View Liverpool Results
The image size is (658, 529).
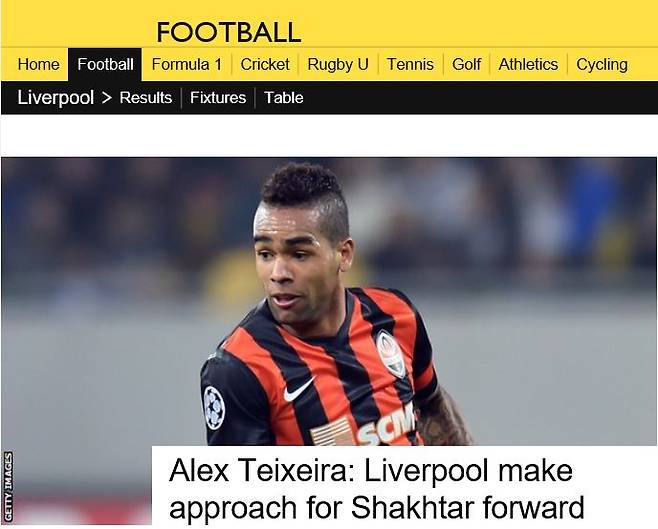[146, 98]
